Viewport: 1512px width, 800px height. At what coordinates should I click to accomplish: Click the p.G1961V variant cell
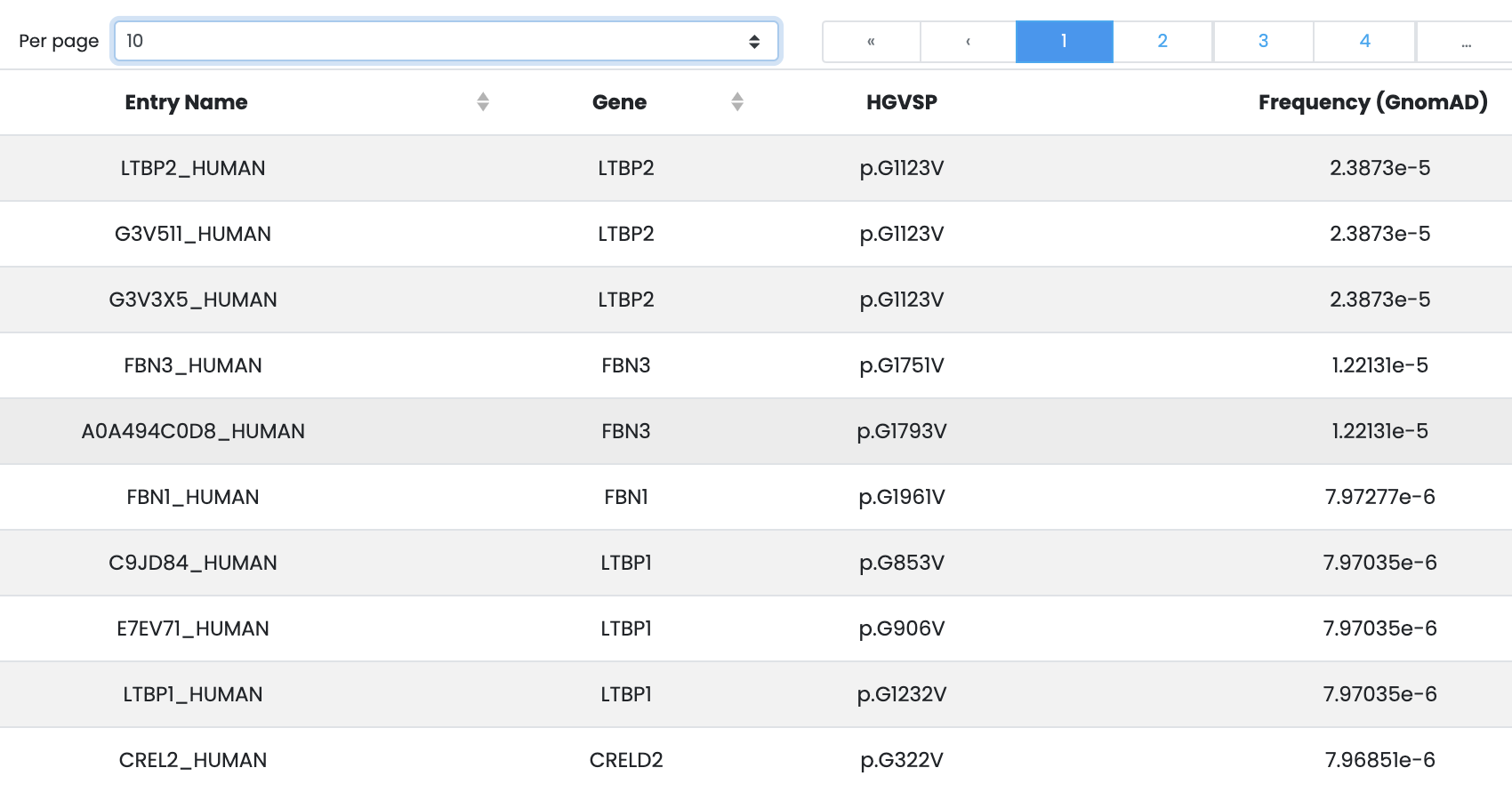point(901,497)
